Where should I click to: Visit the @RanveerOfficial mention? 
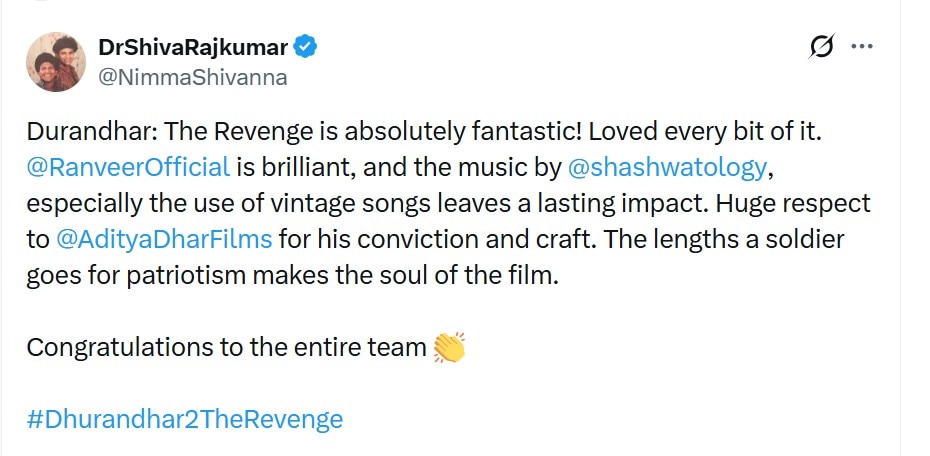click(128, 166)
